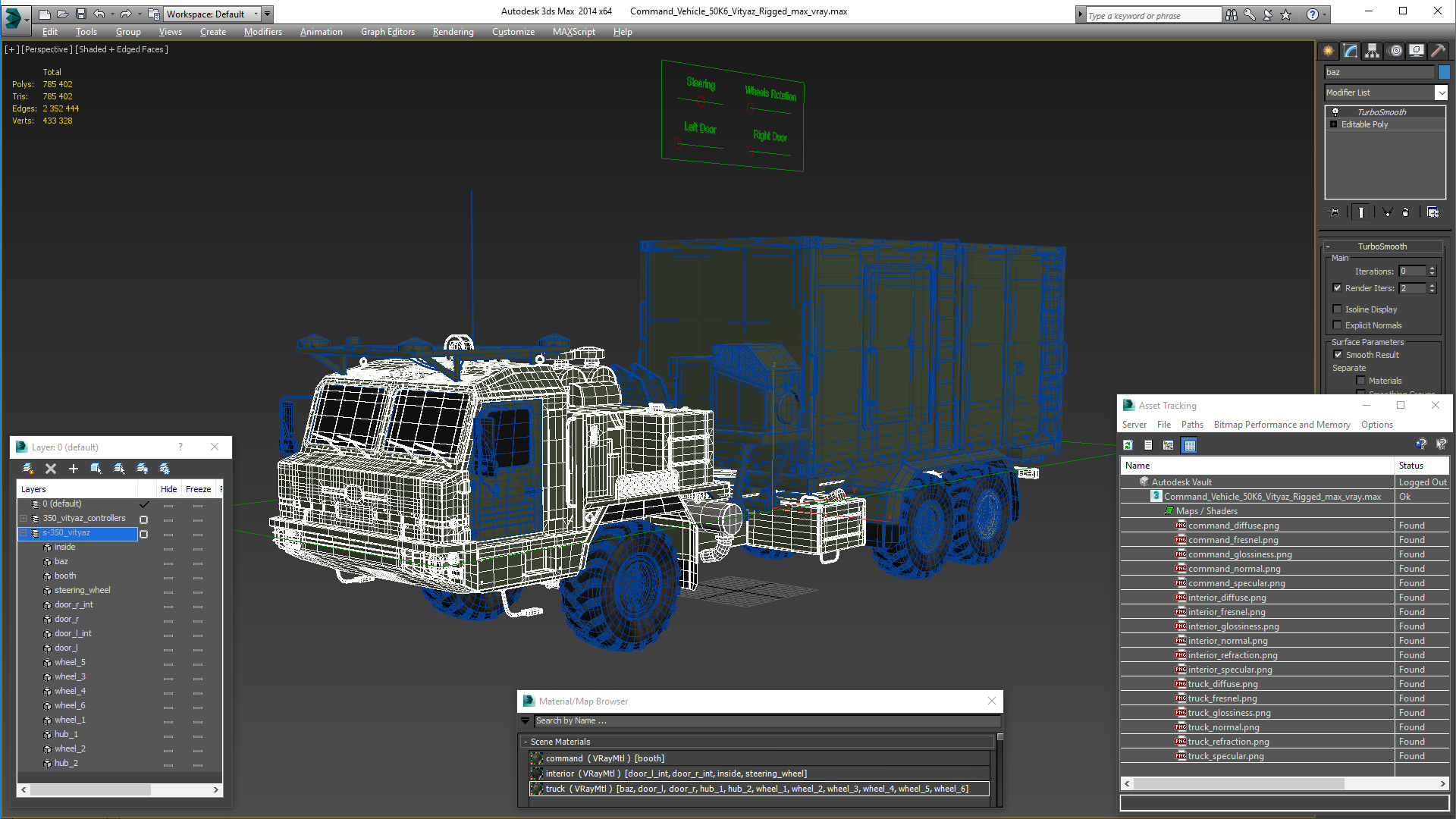Click the blue object color swatch next to baz

pyautogui.click(x=1444, y=72)
